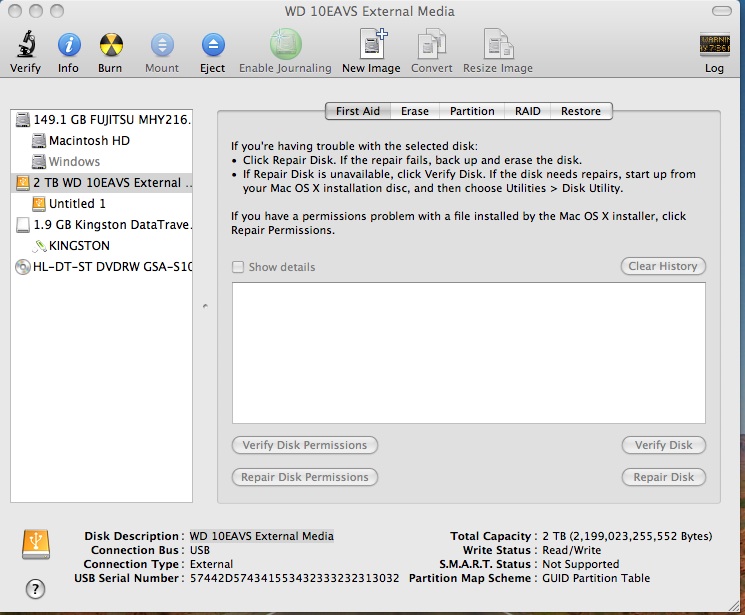Click the First Aid log output area
This screenshot has width=745, height=615.
(x=468, y=353)
